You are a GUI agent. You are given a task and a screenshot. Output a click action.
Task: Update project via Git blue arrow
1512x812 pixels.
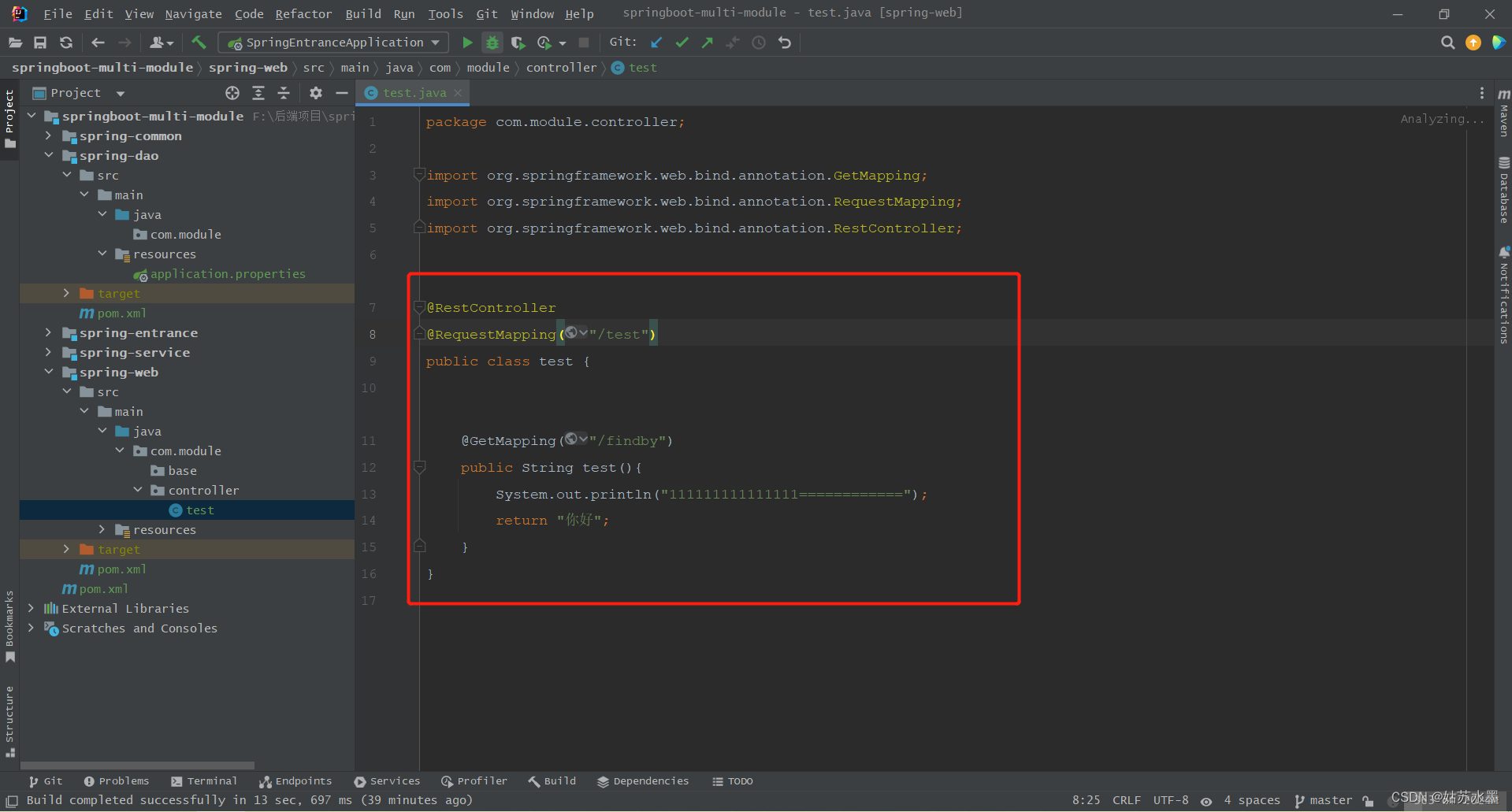[656, 43]
